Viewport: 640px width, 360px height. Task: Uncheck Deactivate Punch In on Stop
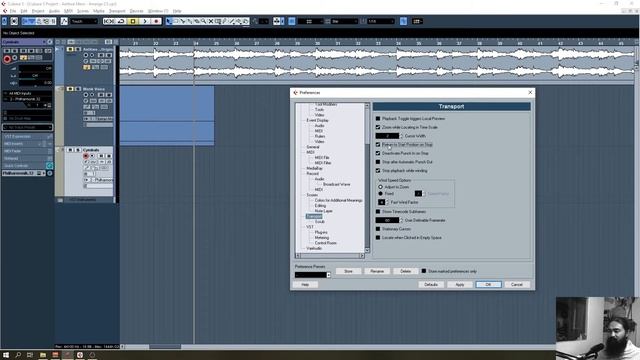click(378, 153)
